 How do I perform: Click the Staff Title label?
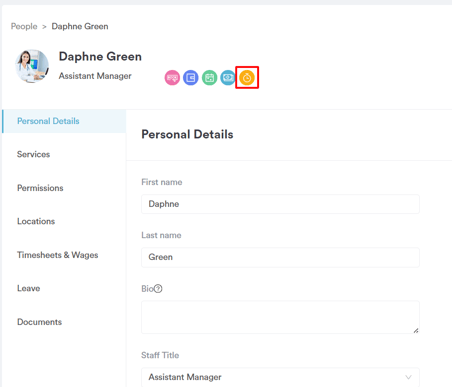pyautogui.click(x=160, y=355)
